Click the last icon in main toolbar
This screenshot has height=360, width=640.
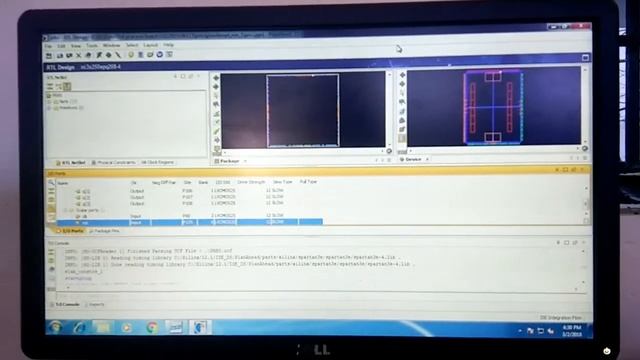(x=169, y=54)
